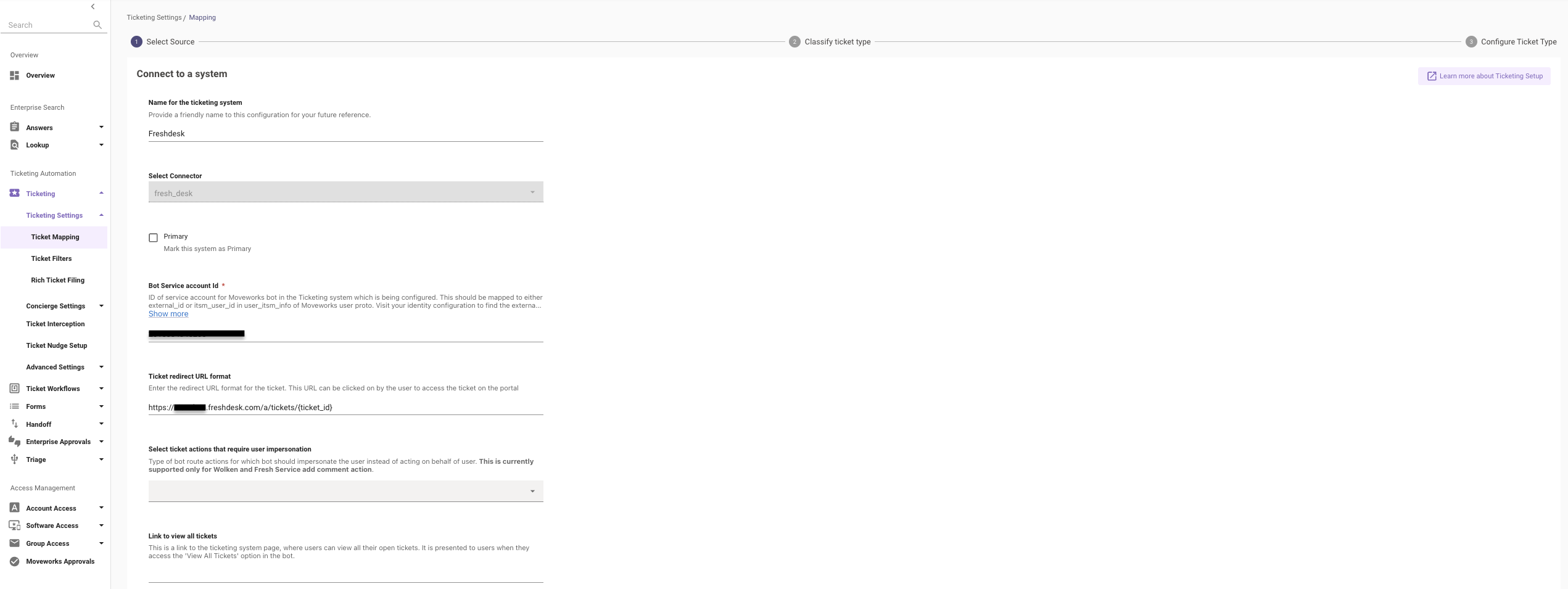Enable the Primary checkbox
This screenshot has height=589, width=1568.
(153, 237)
